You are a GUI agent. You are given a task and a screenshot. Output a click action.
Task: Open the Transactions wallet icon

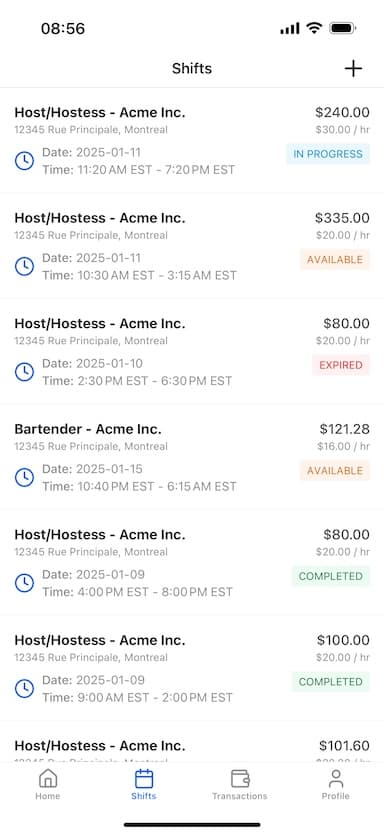[x=240, y=779]
